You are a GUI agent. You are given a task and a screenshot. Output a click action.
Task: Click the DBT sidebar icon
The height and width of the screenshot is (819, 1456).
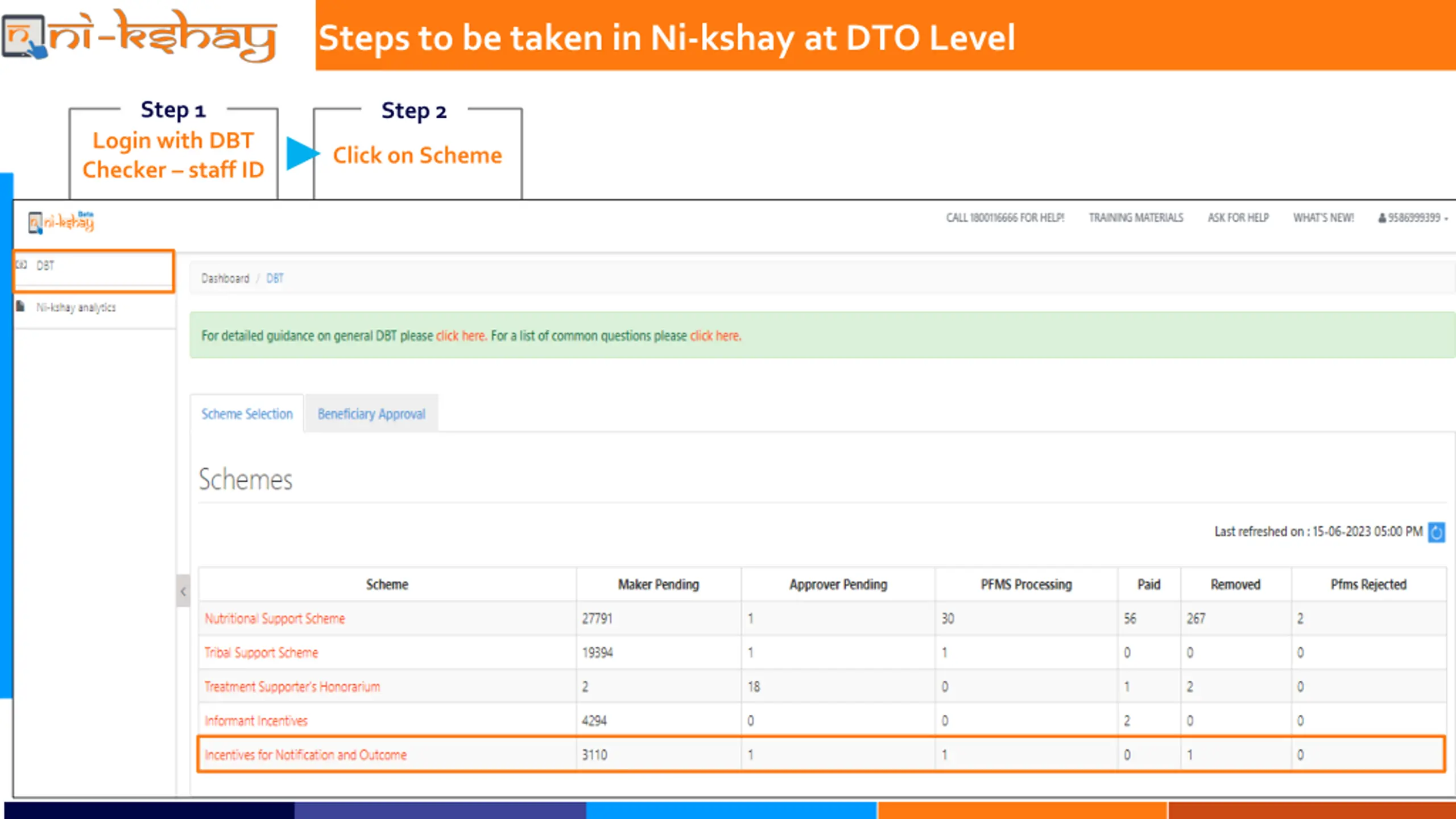coord(22,264)
